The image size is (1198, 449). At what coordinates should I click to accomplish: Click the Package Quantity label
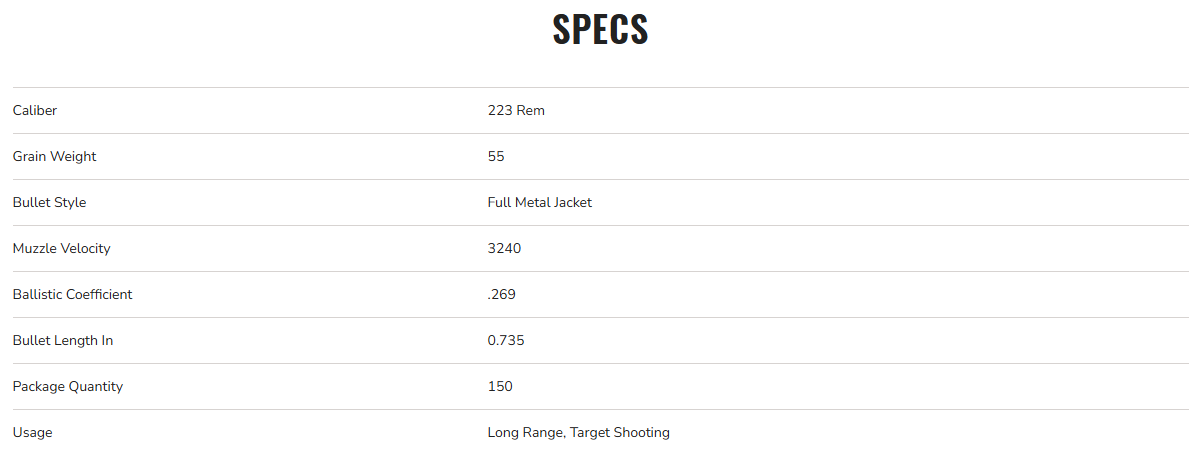point(68,387)
